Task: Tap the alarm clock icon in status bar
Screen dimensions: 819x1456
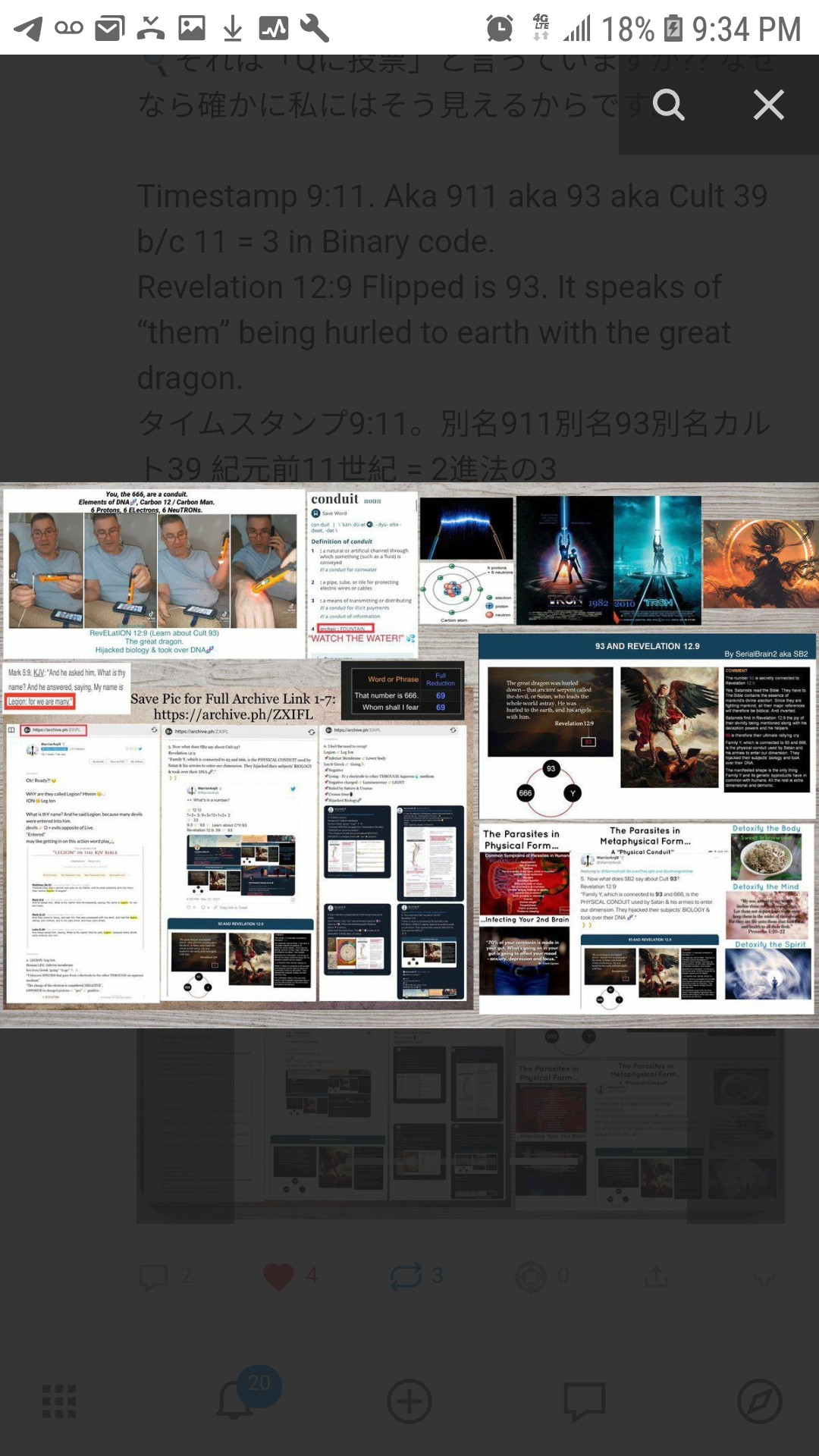Action: 499,29
